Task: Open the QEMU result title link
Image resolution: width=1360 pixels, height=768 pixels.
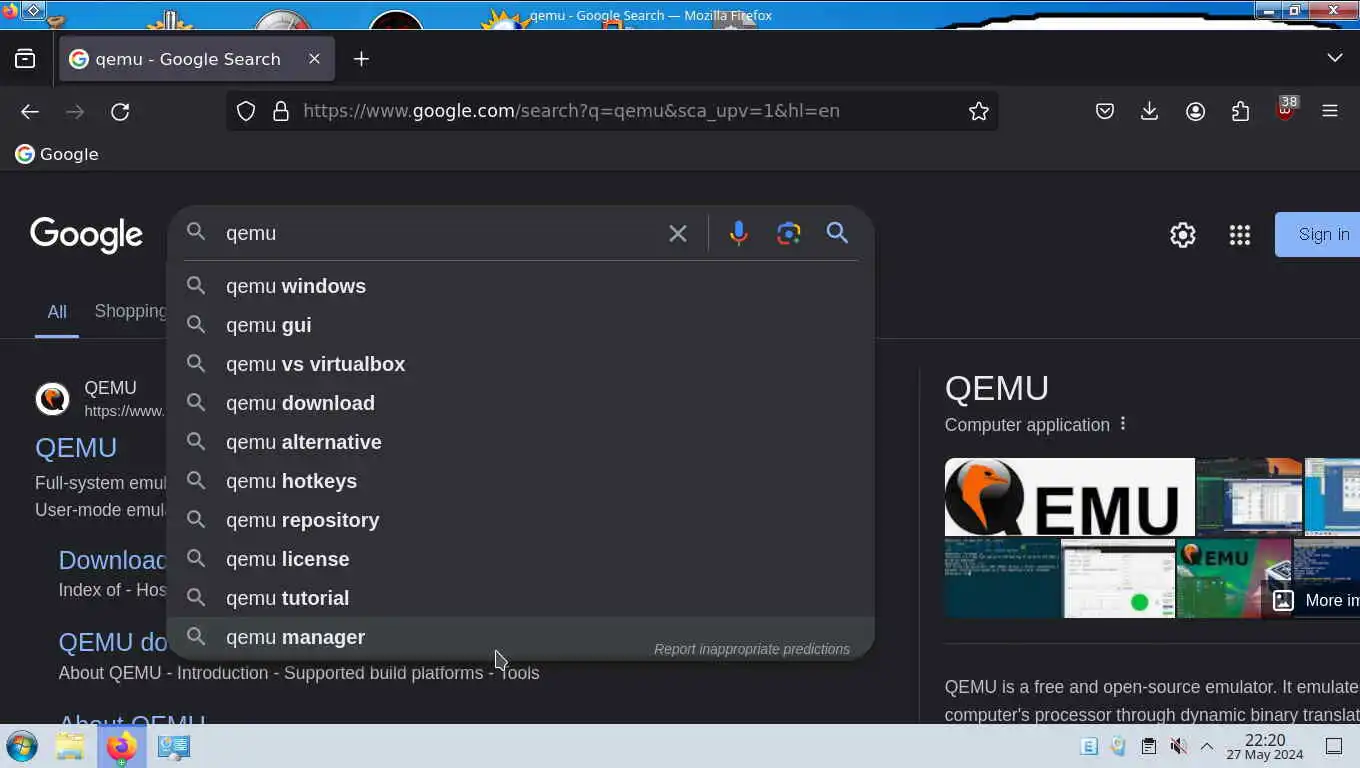Action: [76, 448]
